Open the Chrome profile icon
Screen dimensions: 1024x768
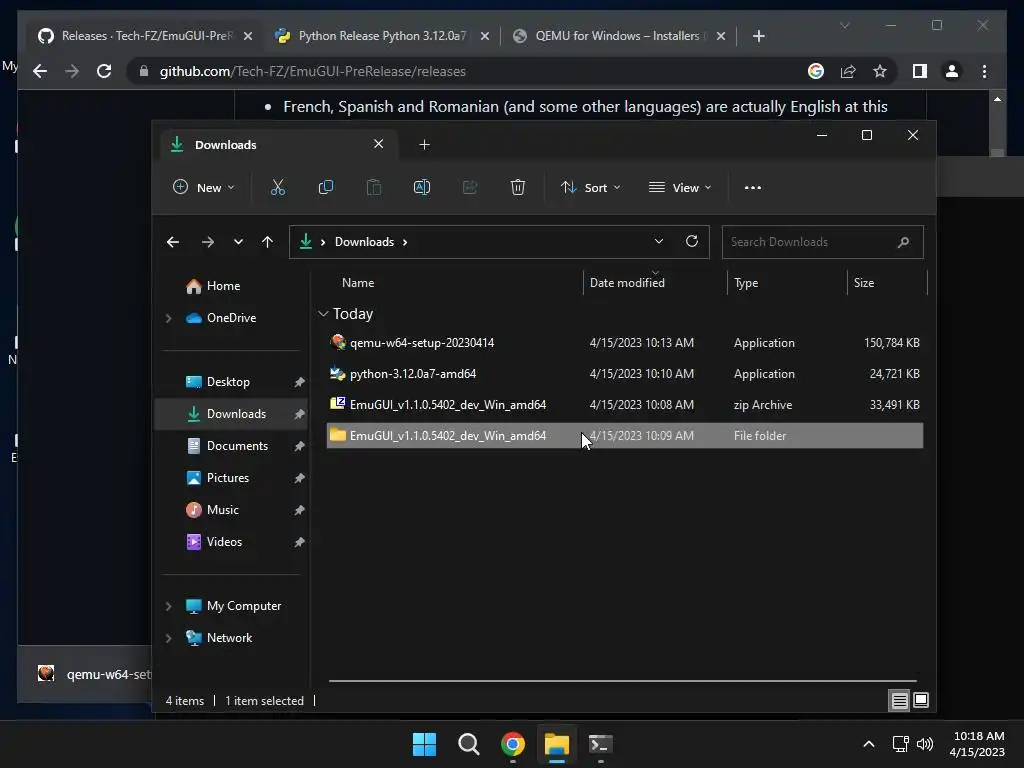point(952,71)
